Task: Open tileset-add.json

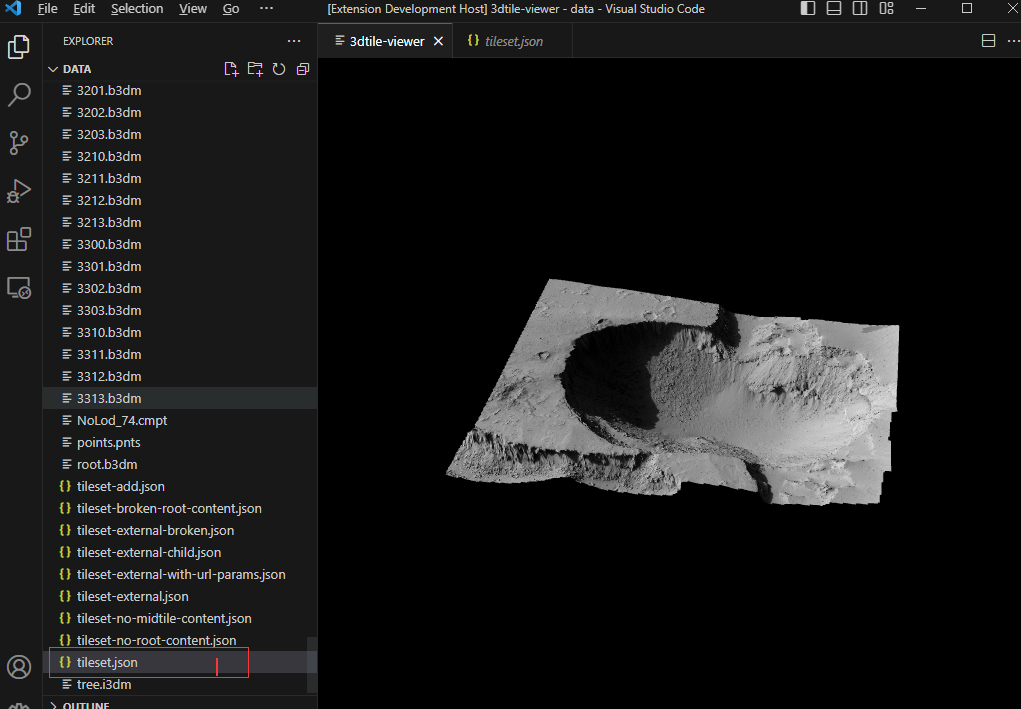Action: [180, 486]
